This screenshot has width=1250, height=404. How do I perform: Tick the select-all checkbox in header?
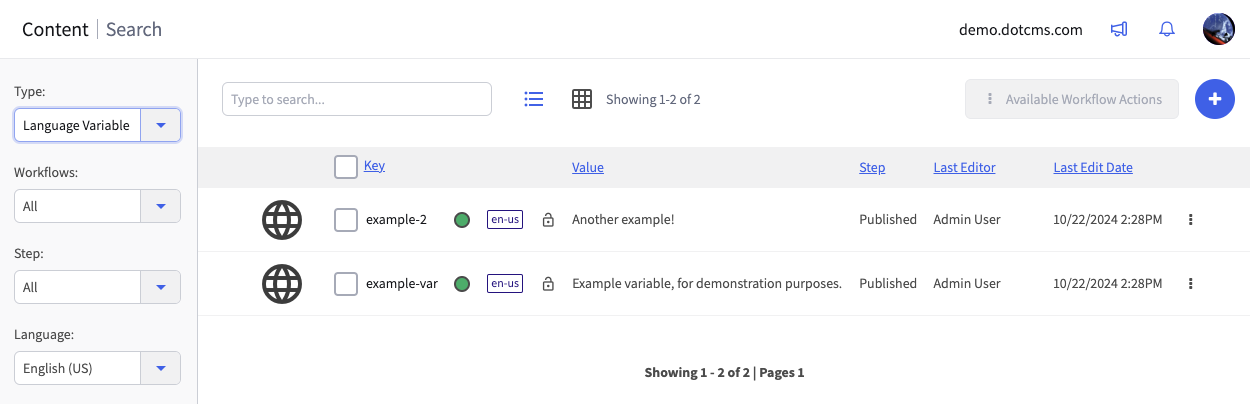(x=346, y=167)
